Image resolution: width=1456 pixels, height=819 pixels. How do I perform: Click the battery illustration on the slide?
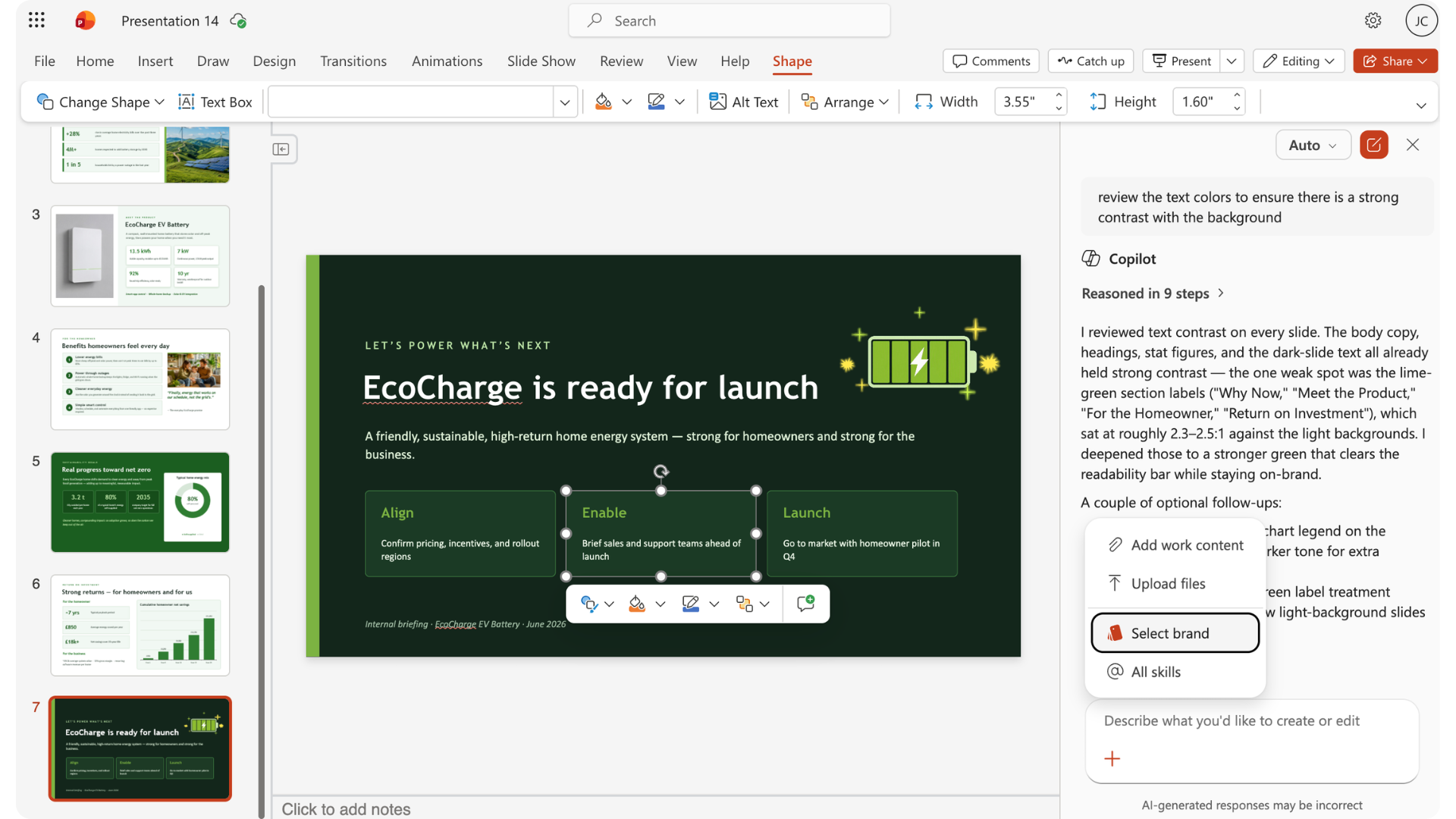point(920,354)
